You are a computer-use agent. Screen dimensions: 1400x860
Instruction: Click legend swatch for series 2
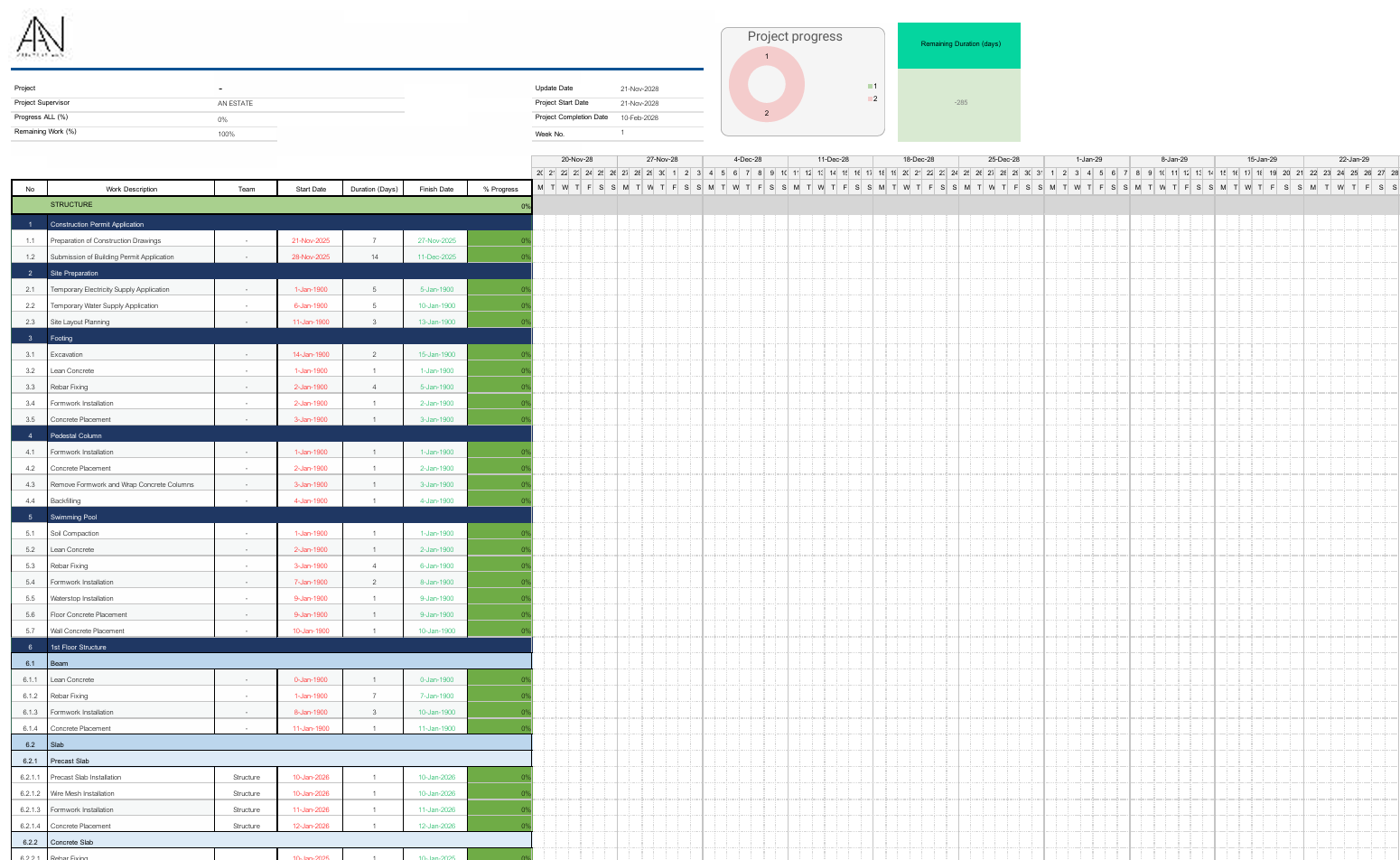(x=871, y=98)
